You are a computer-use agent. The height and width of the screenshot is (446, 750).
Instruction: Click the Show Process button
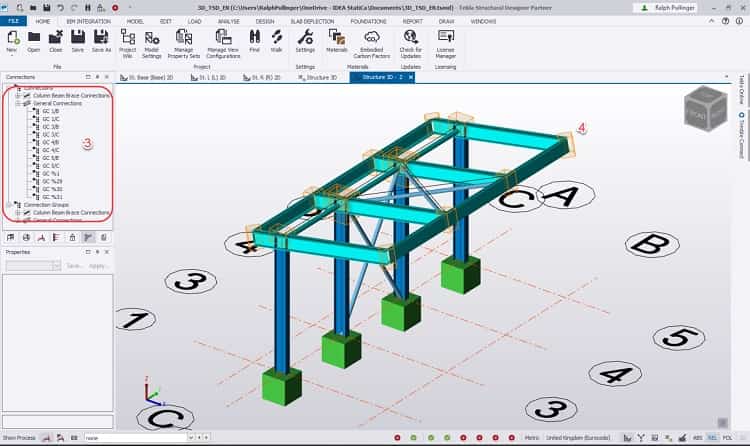(x=18, y=439)
